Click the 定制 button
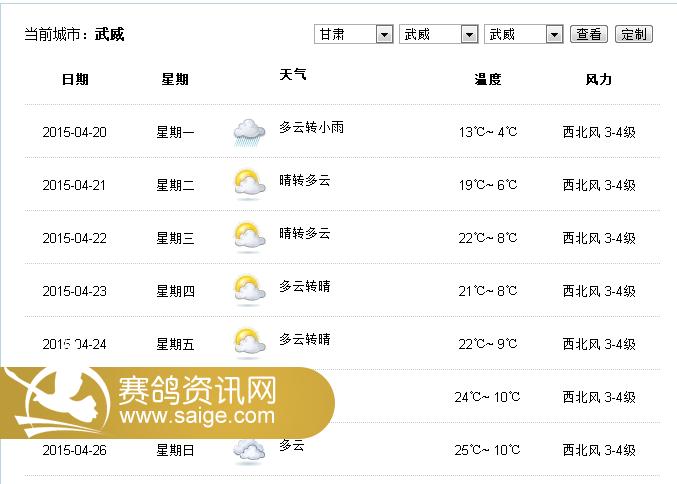 pos(634,34)
